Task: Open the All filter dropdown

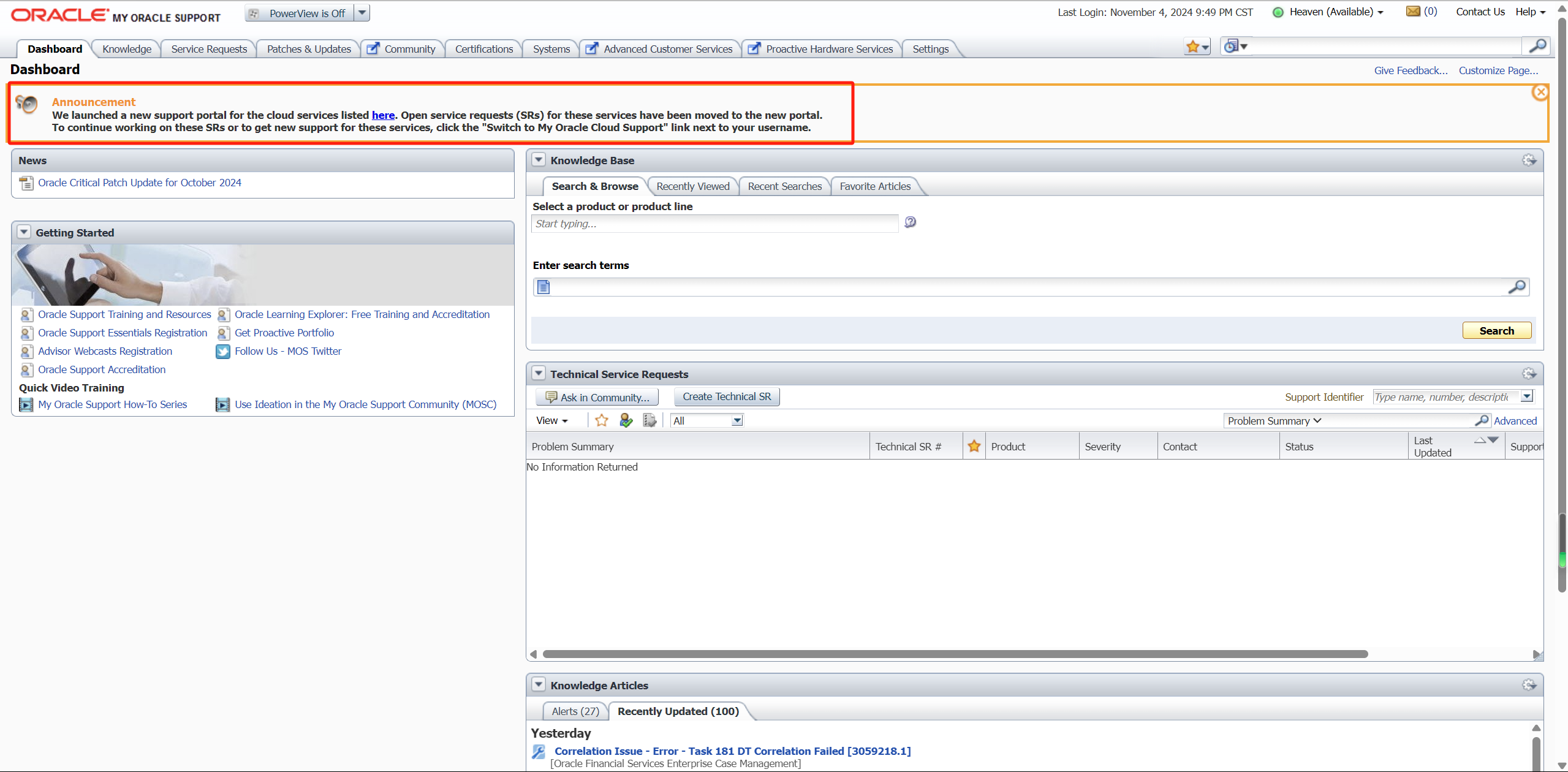Action: coord(737,421)
